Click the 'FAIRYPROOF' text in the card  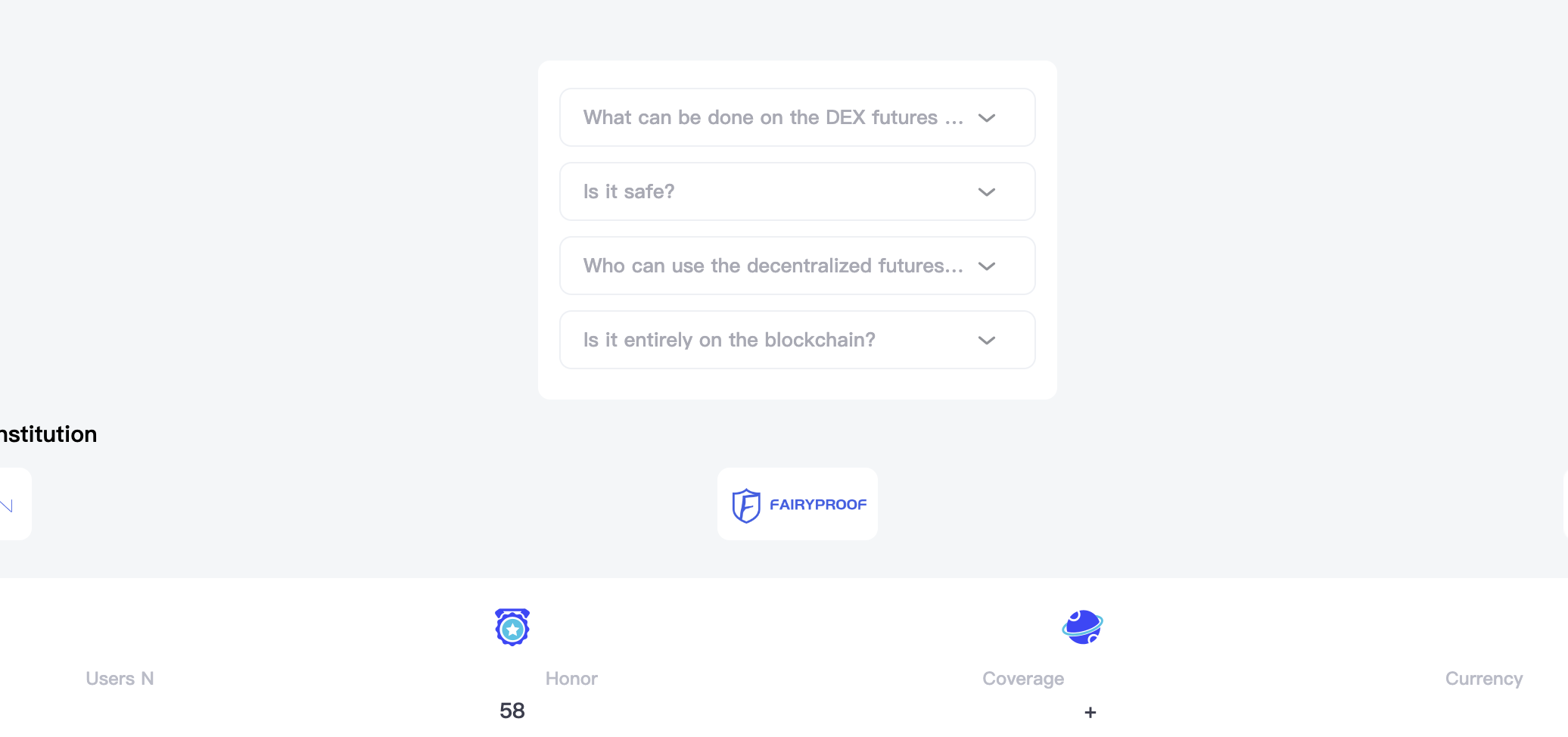tap(818, 505)
